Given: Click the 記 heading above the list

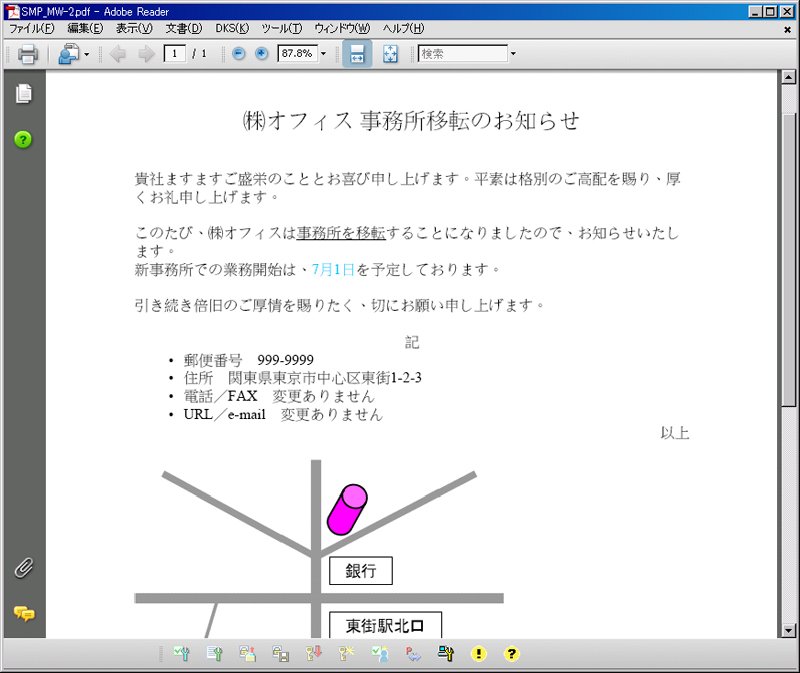Looking at the screenshot, I should point(412,342).
